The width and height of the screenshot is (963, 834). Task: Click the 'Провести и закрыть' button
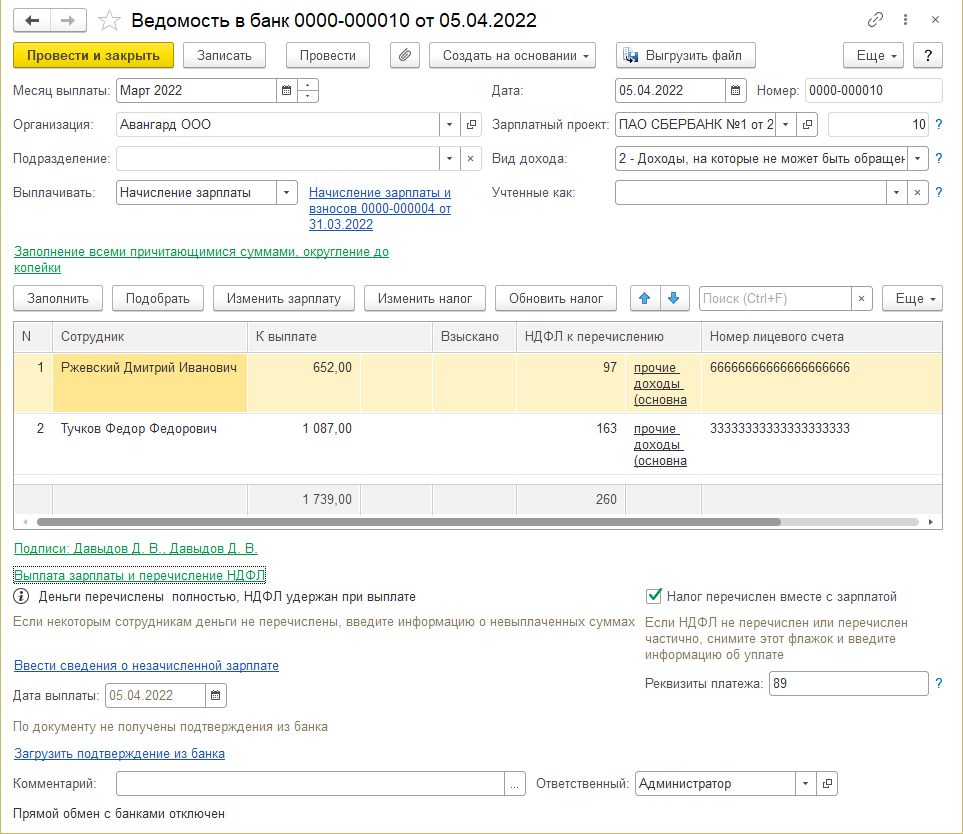tap(94, 55)
